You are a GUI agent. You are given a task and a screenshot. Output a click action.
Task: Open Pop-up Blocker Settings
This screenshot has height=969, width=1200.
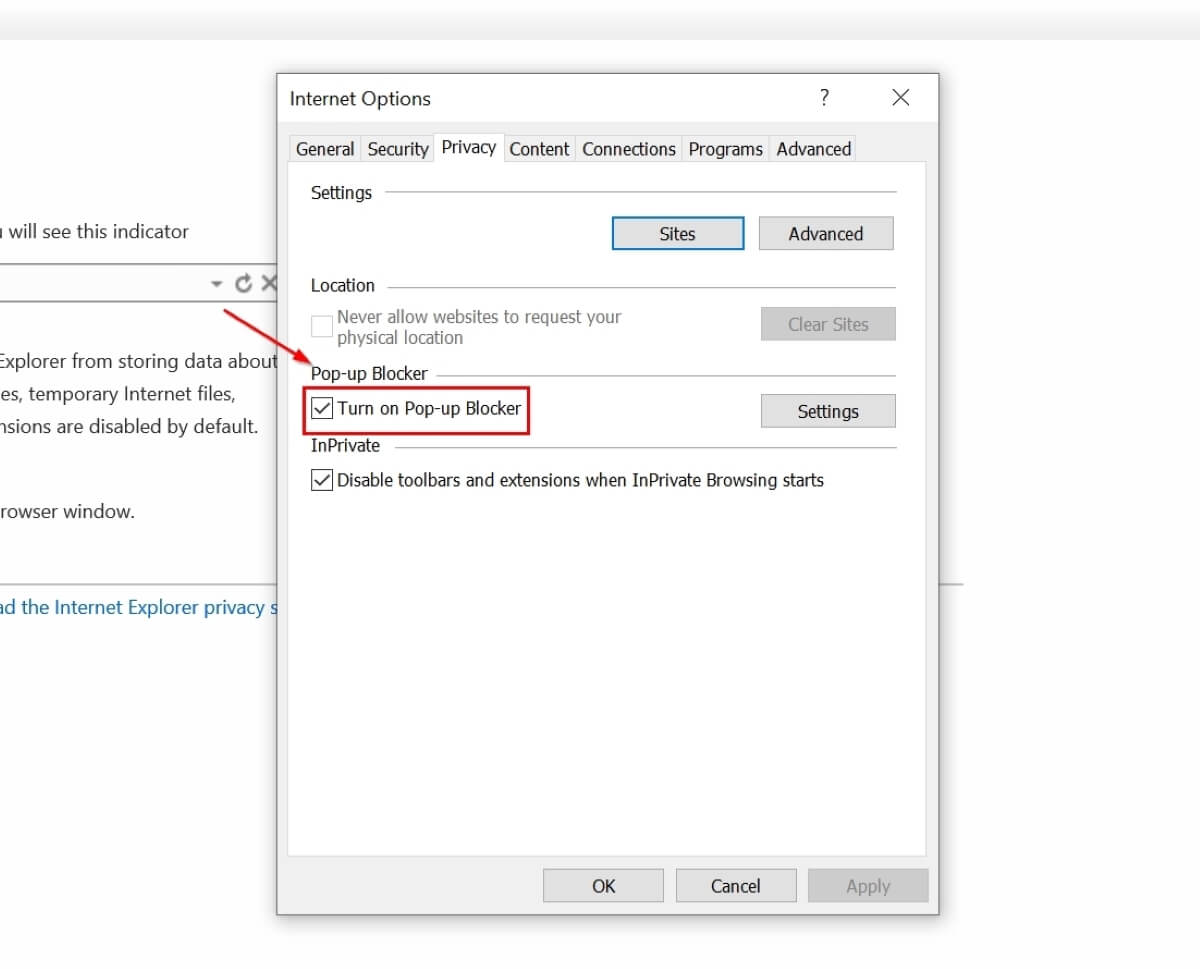coord(828,410)
